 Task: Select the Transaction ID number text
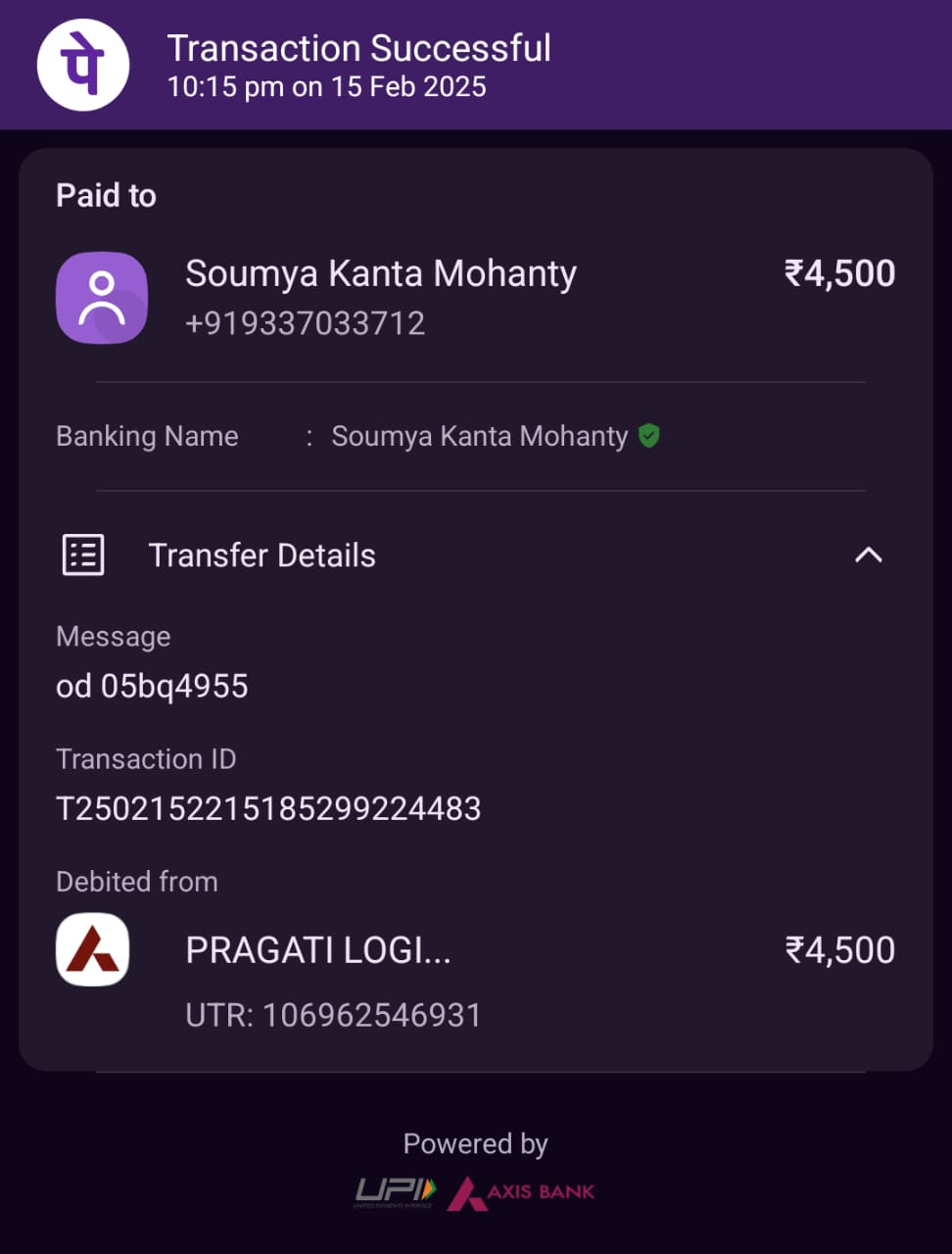268,808
